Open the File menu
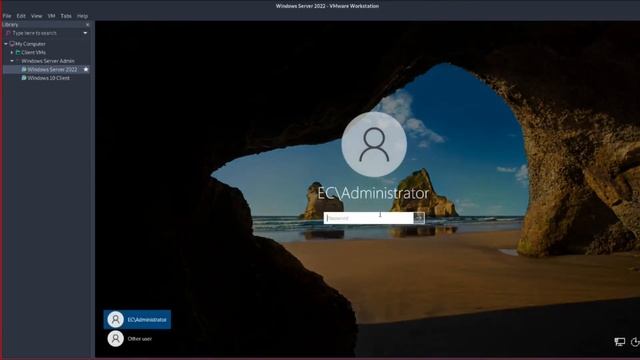640x360 pixels. click(7, 16)
